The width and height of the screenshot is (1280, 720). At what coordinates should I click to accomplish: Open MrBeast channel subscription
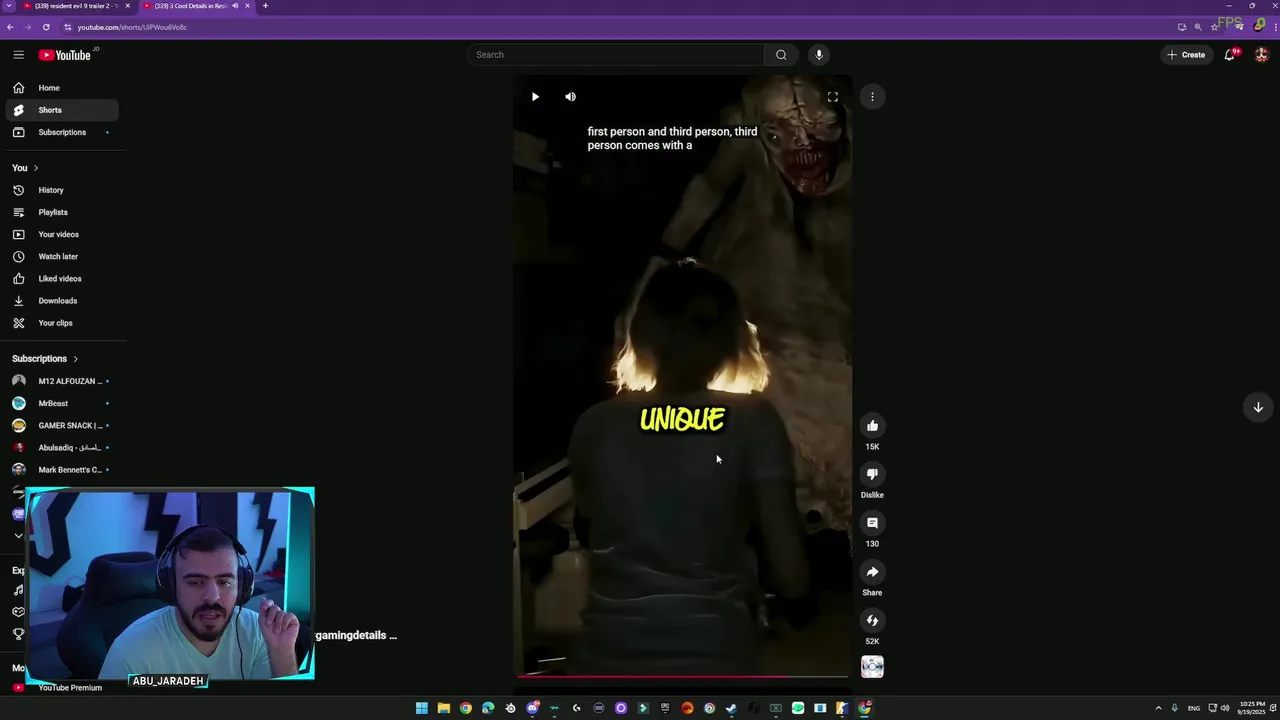[x=62, y=403]
